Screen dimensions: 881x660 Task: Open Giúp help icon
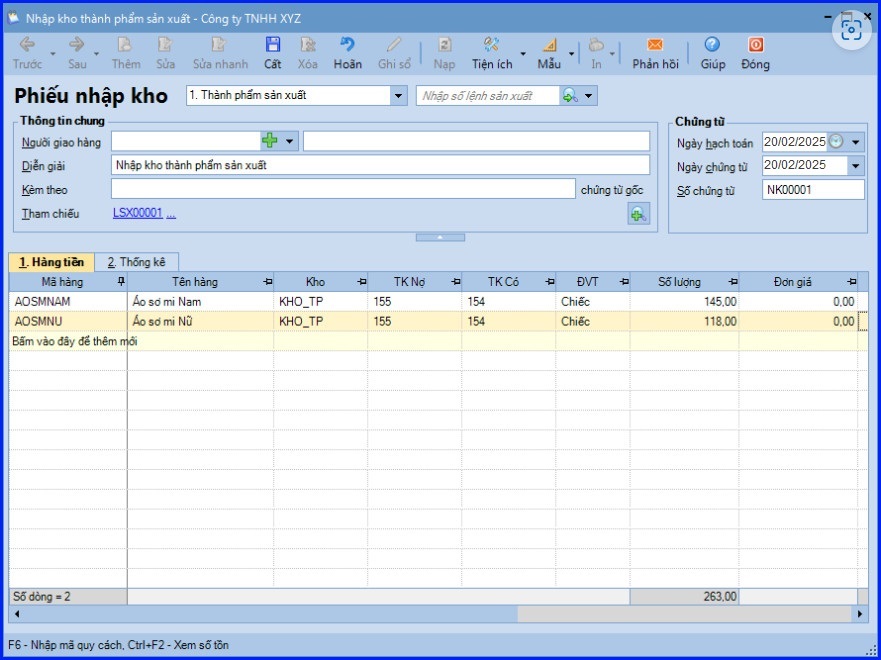712,46
